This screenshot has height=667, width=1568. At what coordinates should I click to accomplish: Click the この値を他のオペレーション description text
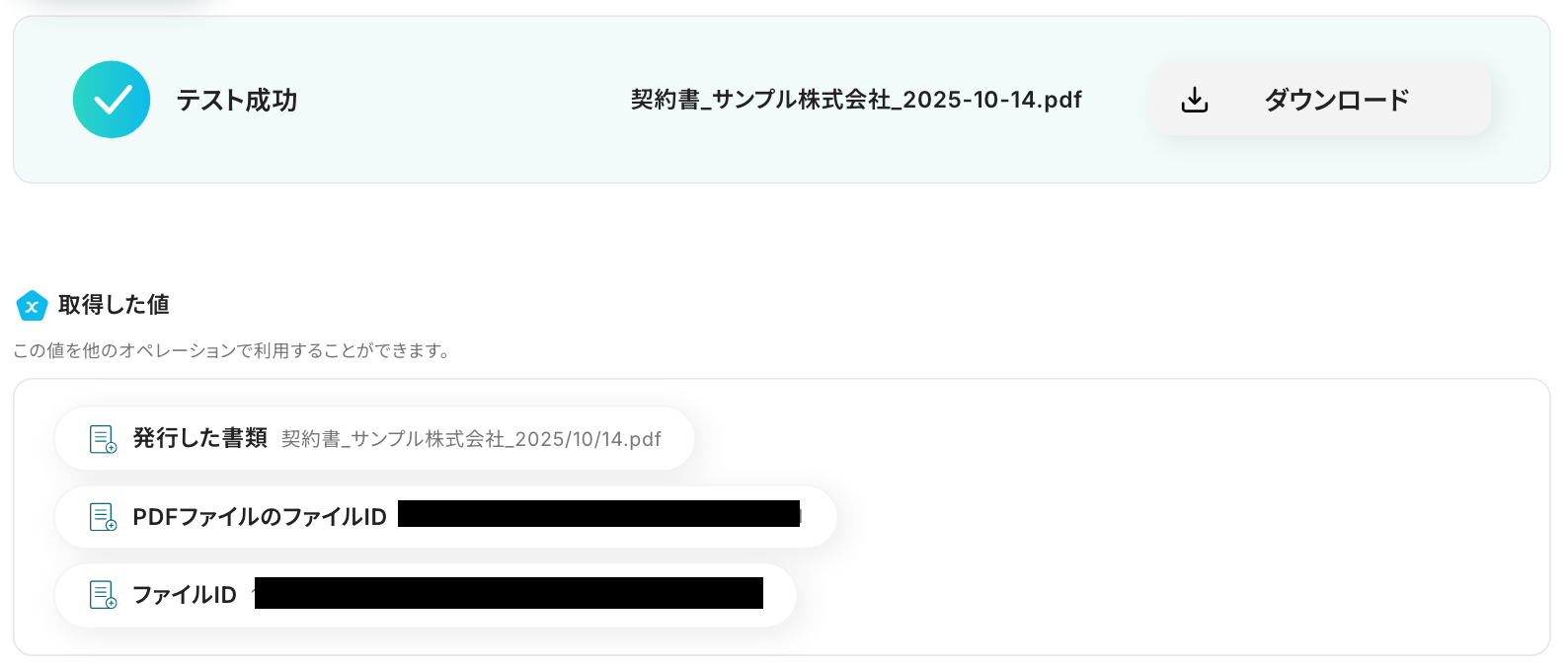coord(233,350)
